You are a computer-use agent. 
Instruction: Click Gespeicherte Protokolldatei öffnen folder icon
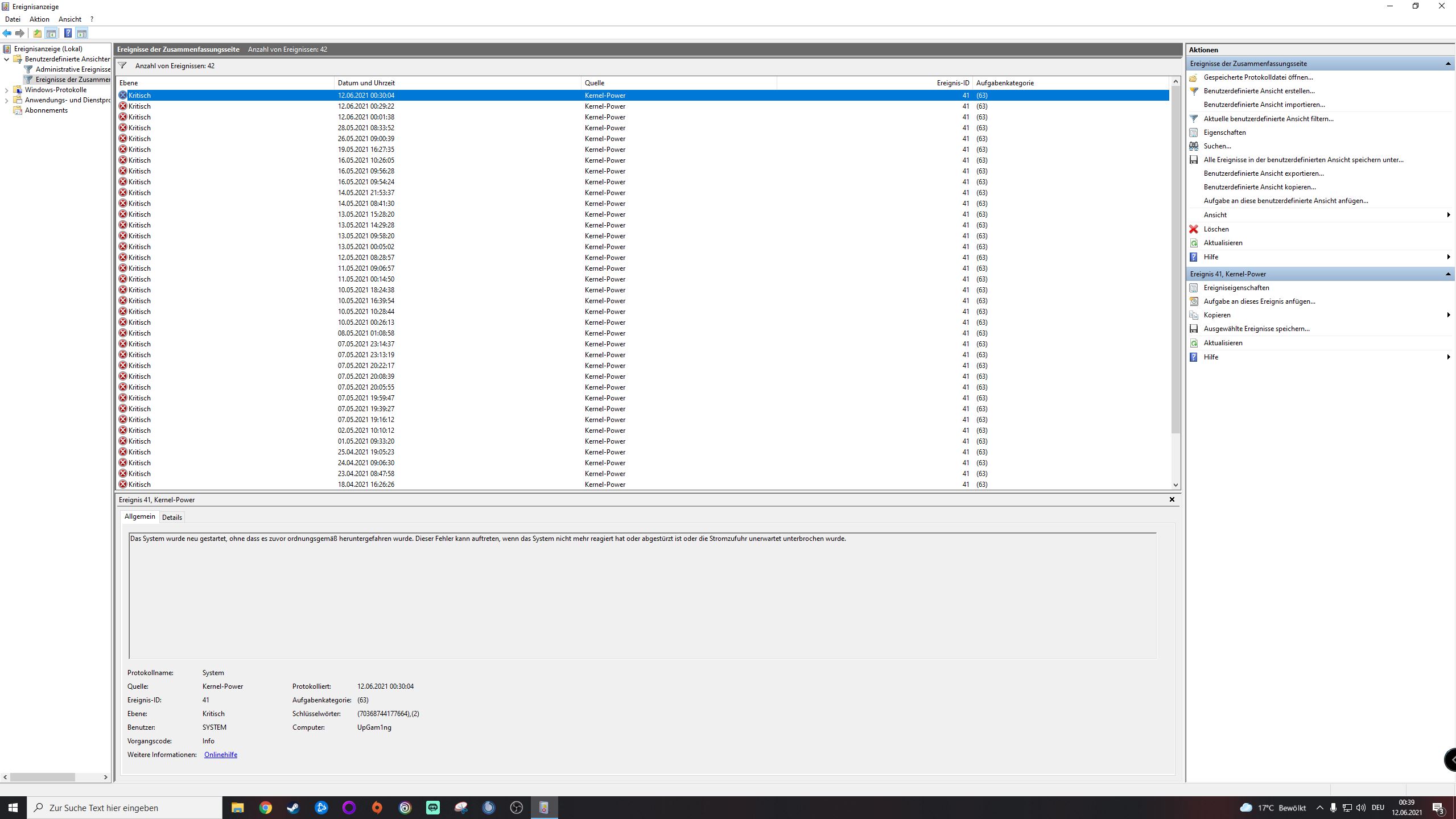tap(1194, 77)
